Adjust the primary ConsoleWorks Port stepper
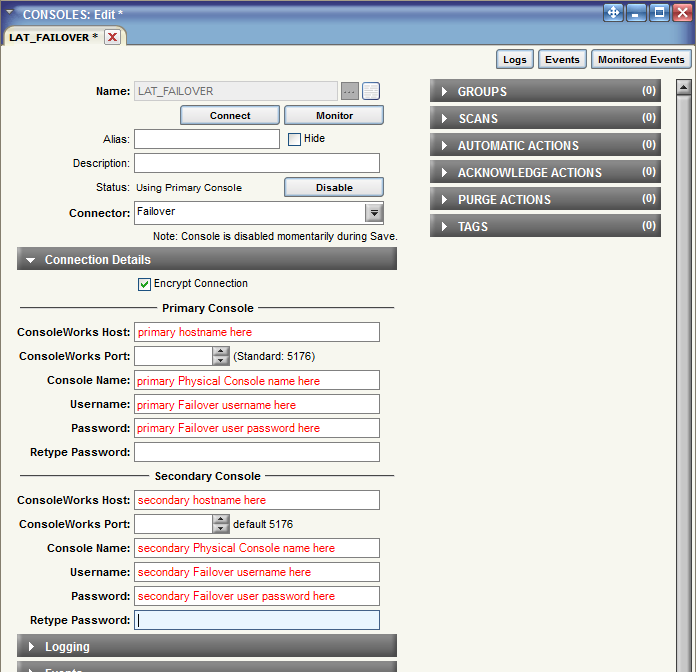The height and width of the screenshot is (672, 697). pos(221,356)
